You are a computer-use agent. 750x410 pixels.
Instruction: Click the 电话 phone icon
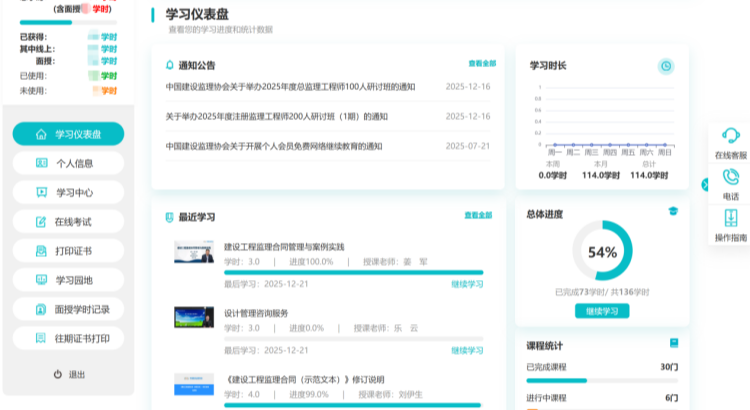coord(731,177)
